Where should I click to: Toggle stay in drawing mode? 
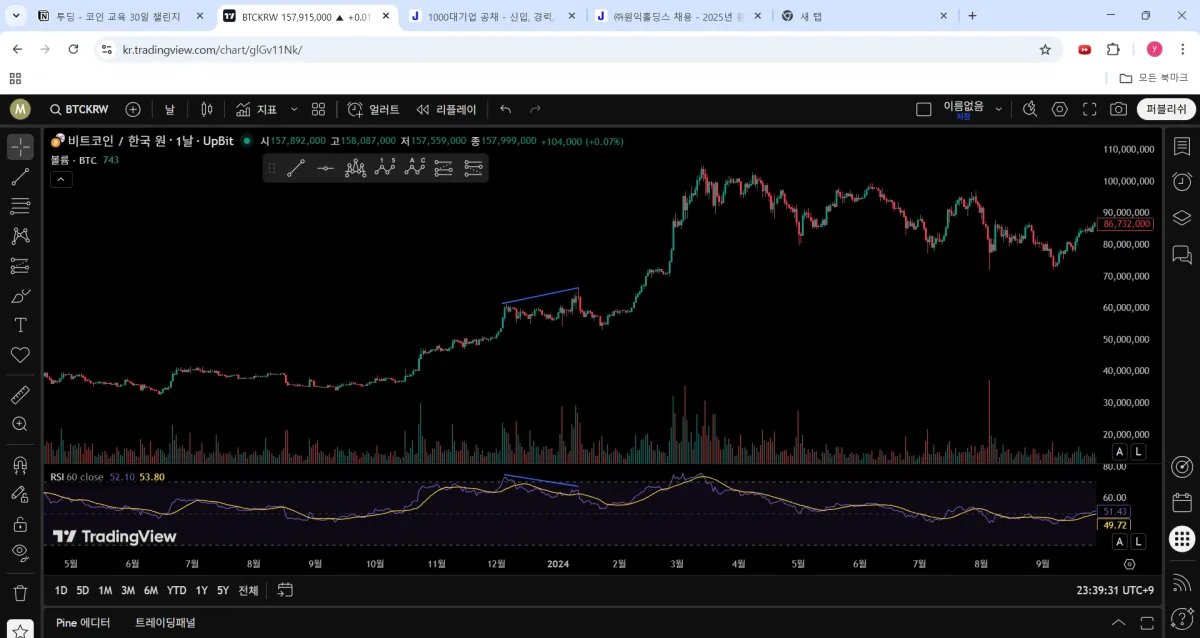pyautogui.click(x=20, y=494)
